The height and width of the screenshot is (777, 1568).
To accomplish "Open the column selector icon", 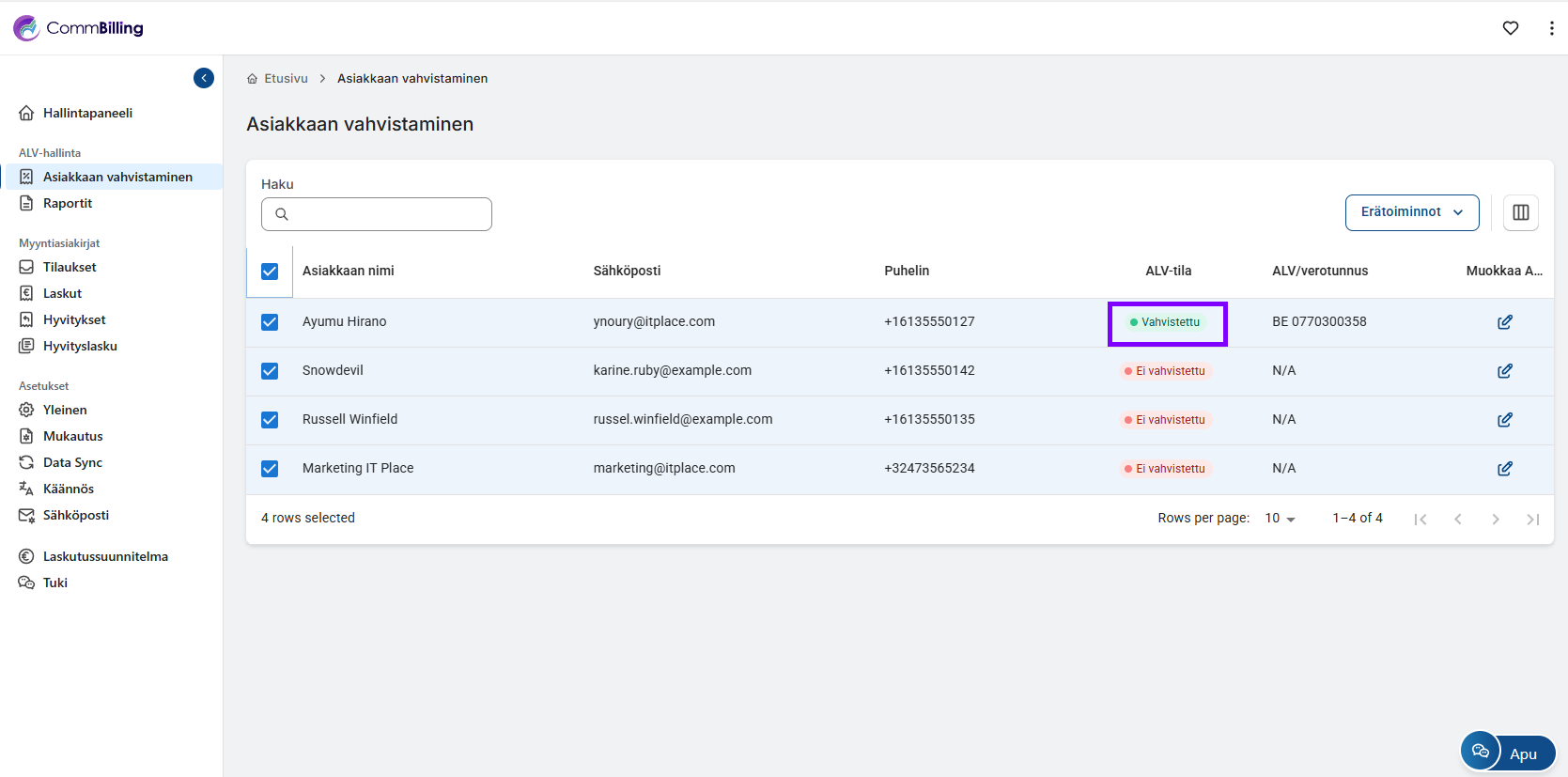I will click(x=1520, y=212).
